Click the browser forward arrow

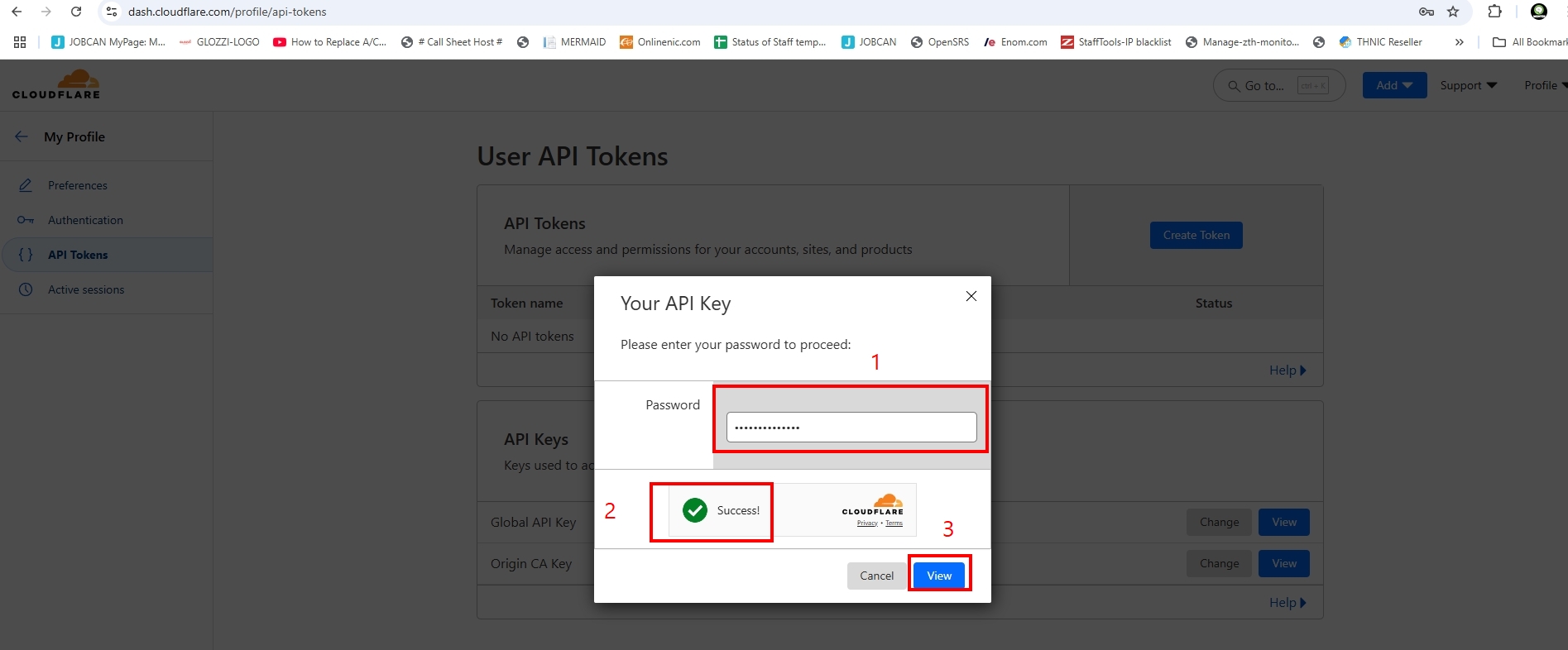46,12
